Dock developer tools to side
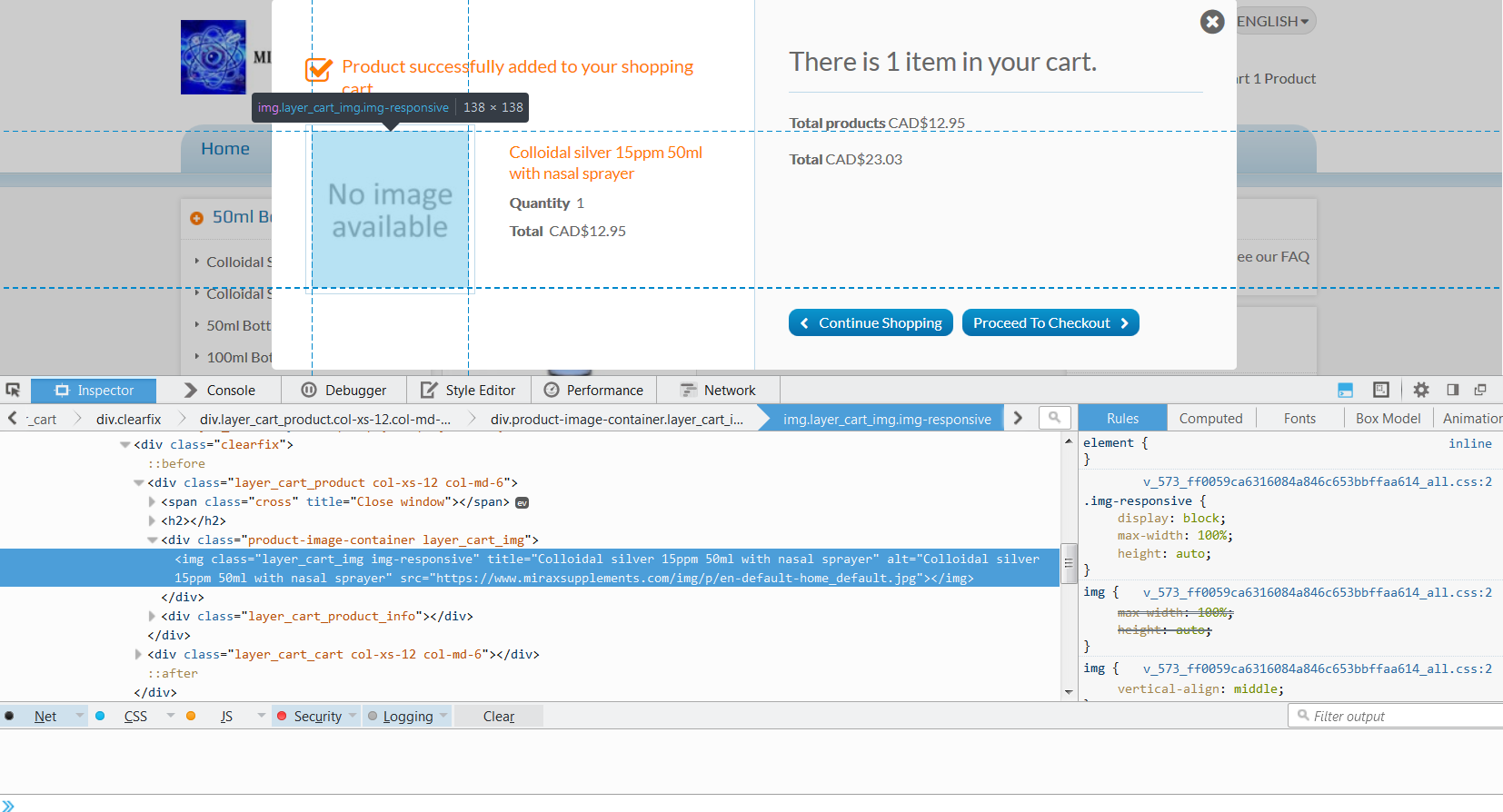Screen dimensions: 1503x812 pos(1453,390)
